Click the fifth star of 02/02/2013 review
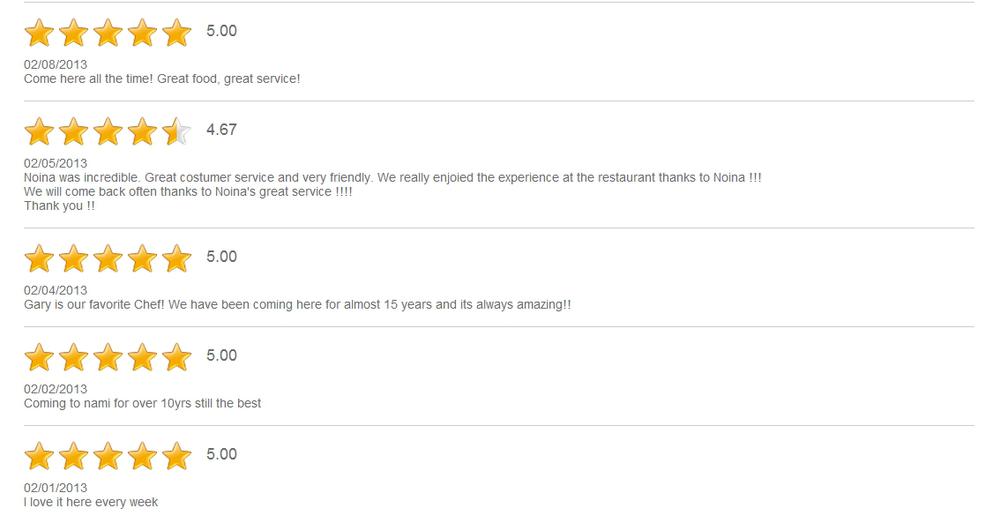Screen dimensions: 1000x523 [177, 357]
